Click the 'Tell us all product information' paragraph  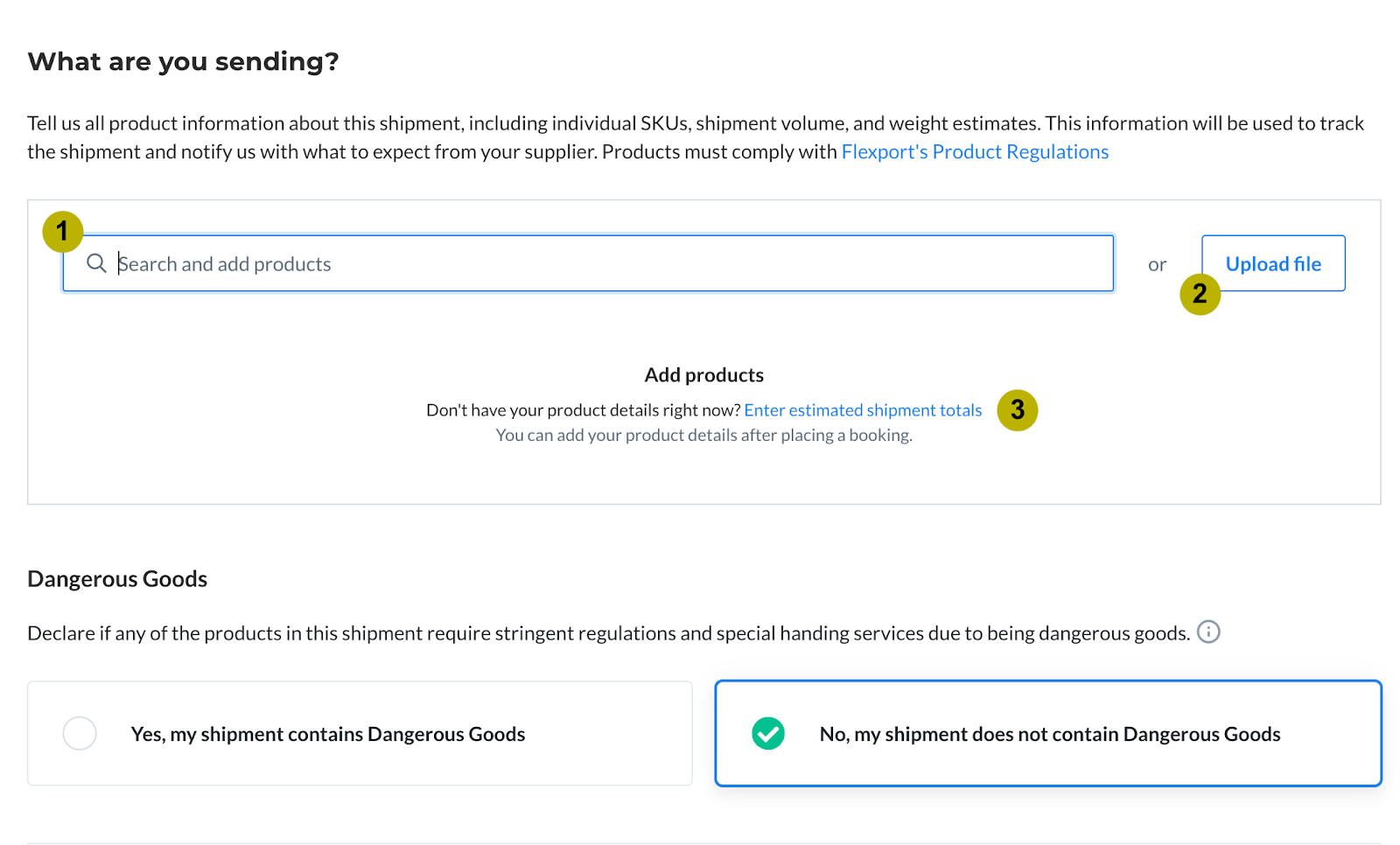point(696,137)
